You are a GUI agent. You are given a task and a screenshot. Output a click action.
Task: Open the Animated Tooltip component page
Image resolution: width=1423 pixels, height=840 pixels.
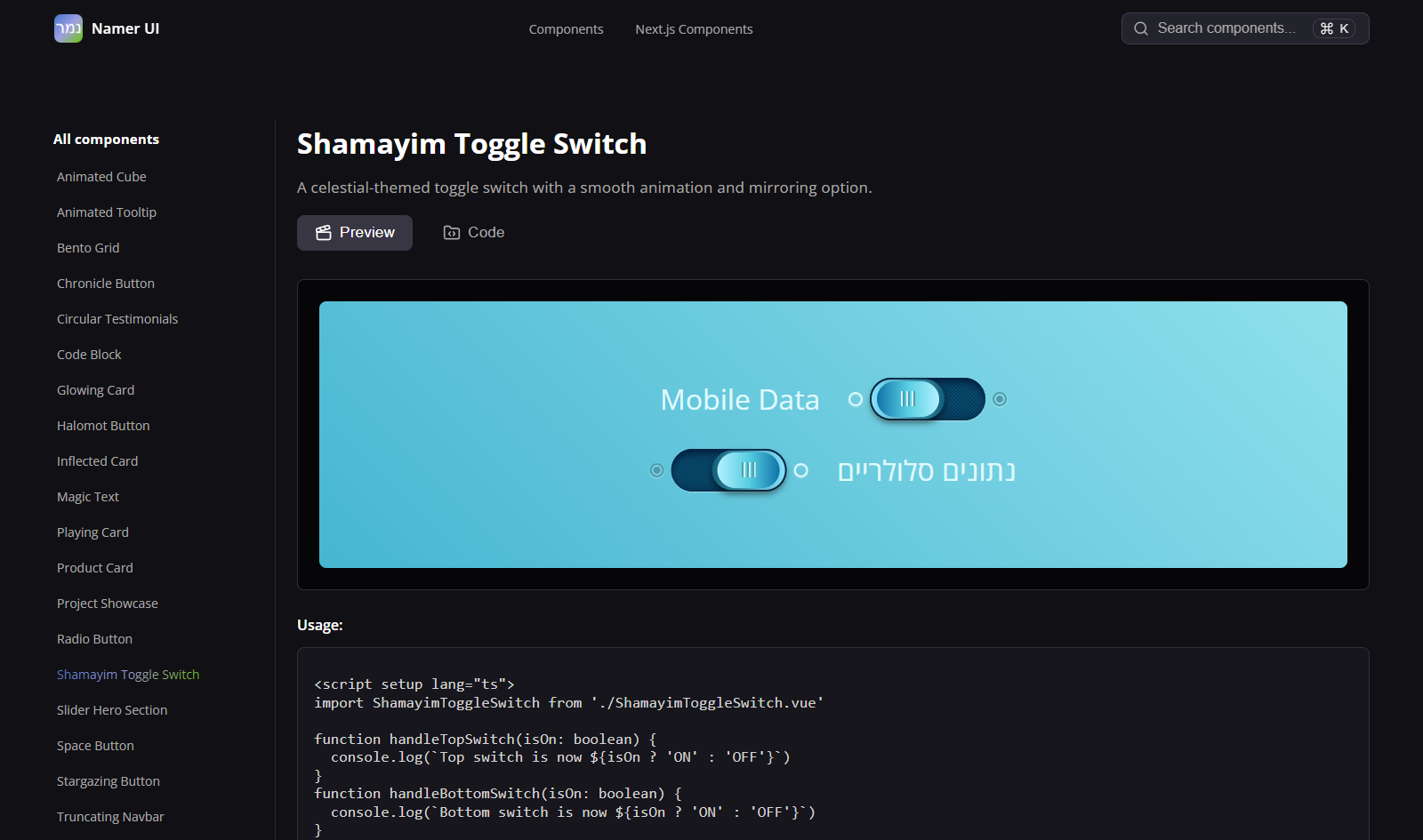coord(106,212)
